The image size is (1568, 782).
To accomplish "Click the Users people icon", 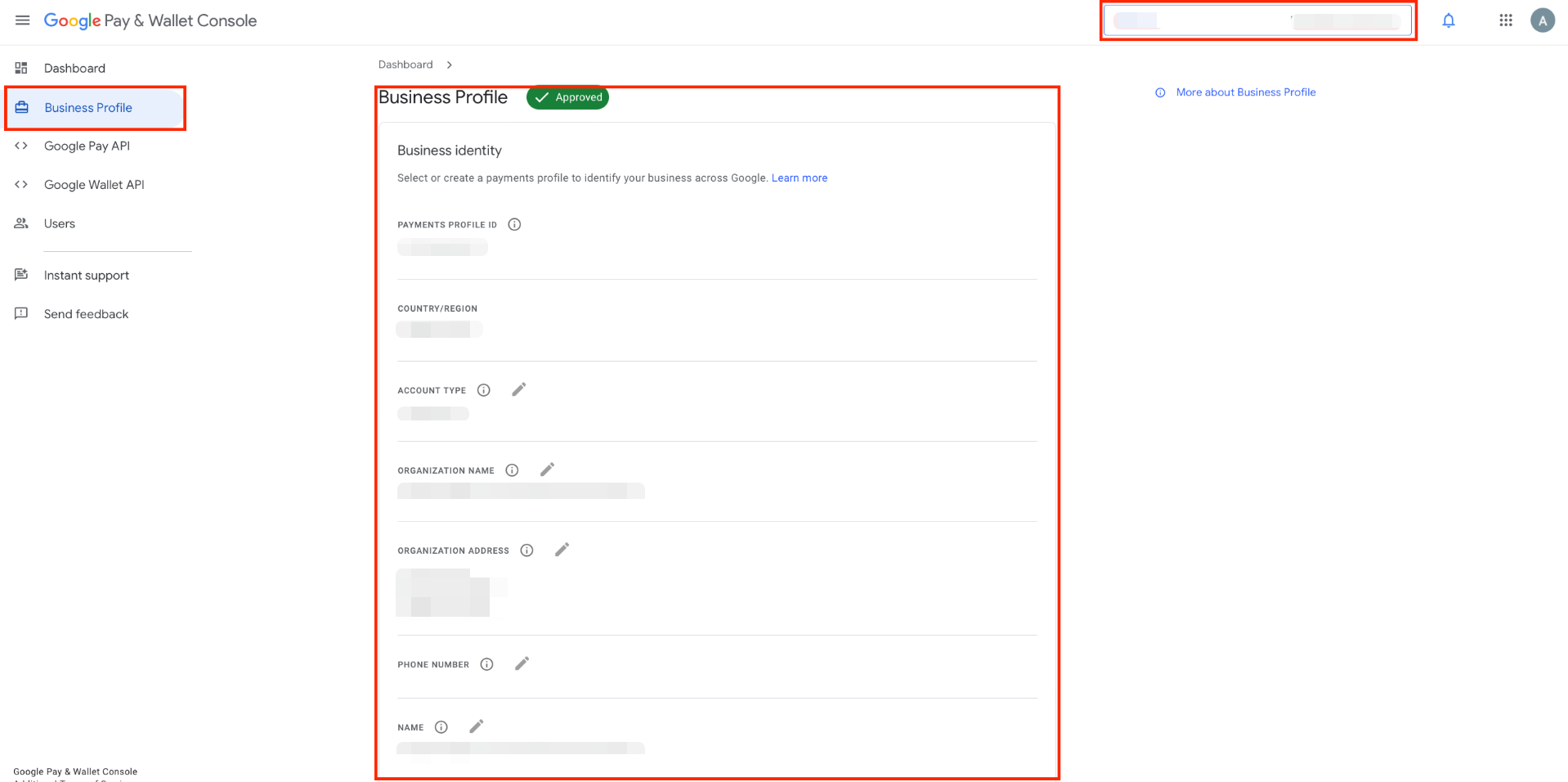I will pos(21,223).
